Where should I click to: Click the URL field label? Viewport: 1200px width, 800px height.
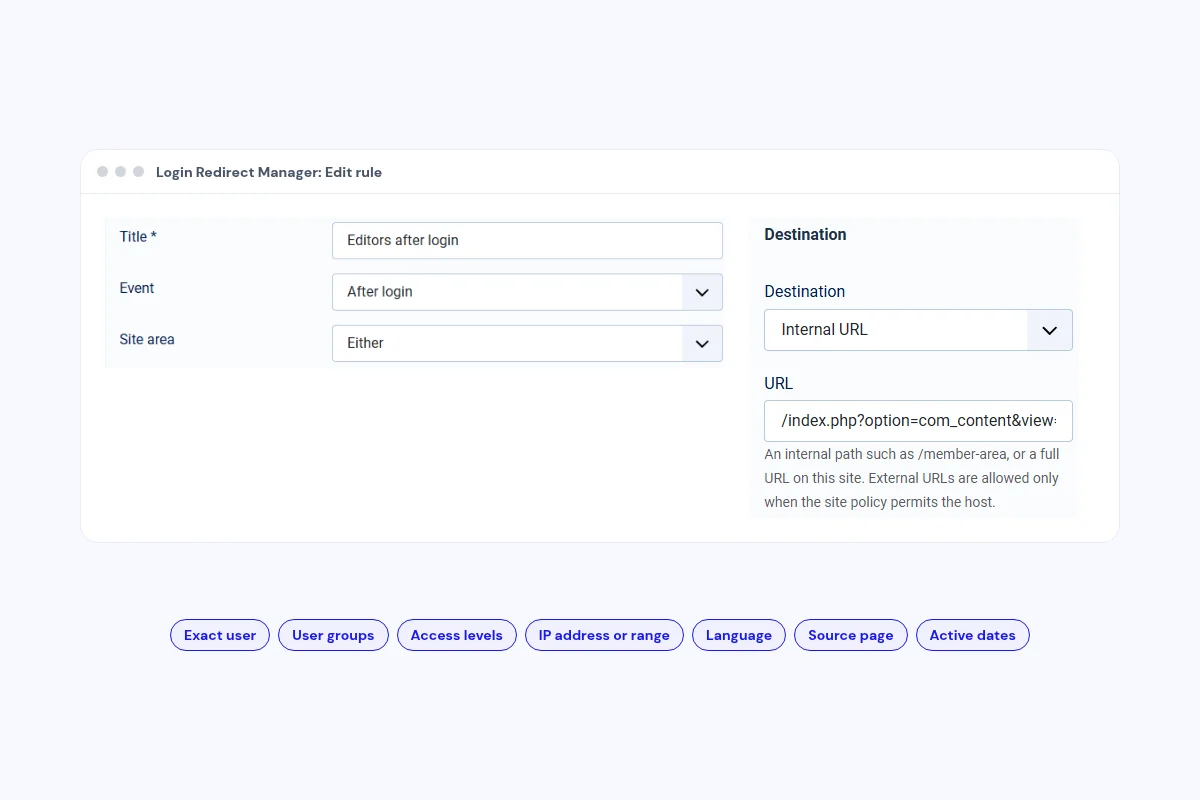click(x=778, y=383)
